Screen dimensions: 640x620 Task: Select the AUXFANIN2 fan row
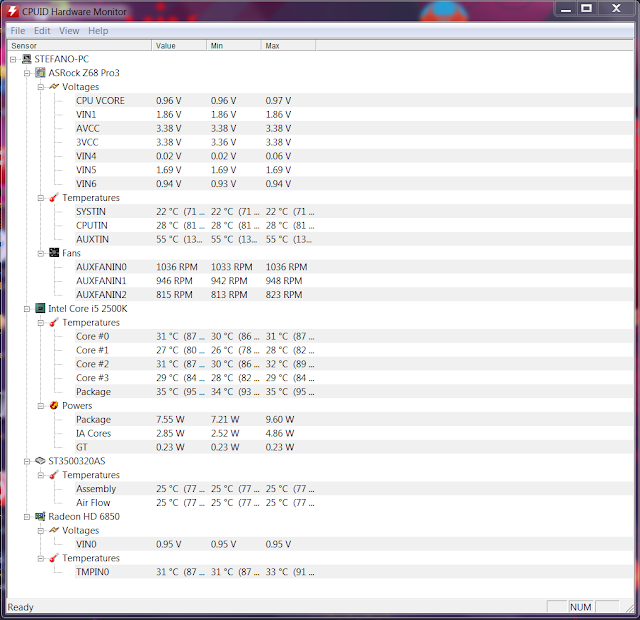click(x=354, y=295)
